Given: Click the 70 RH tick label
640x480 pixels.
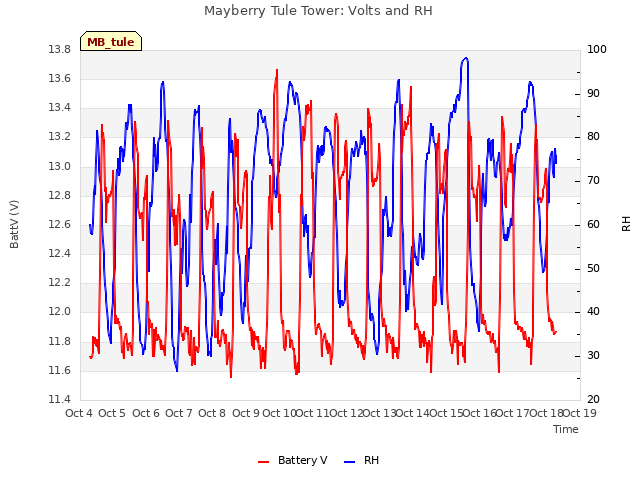Looking at the screenshot, I should click(593, 181).
